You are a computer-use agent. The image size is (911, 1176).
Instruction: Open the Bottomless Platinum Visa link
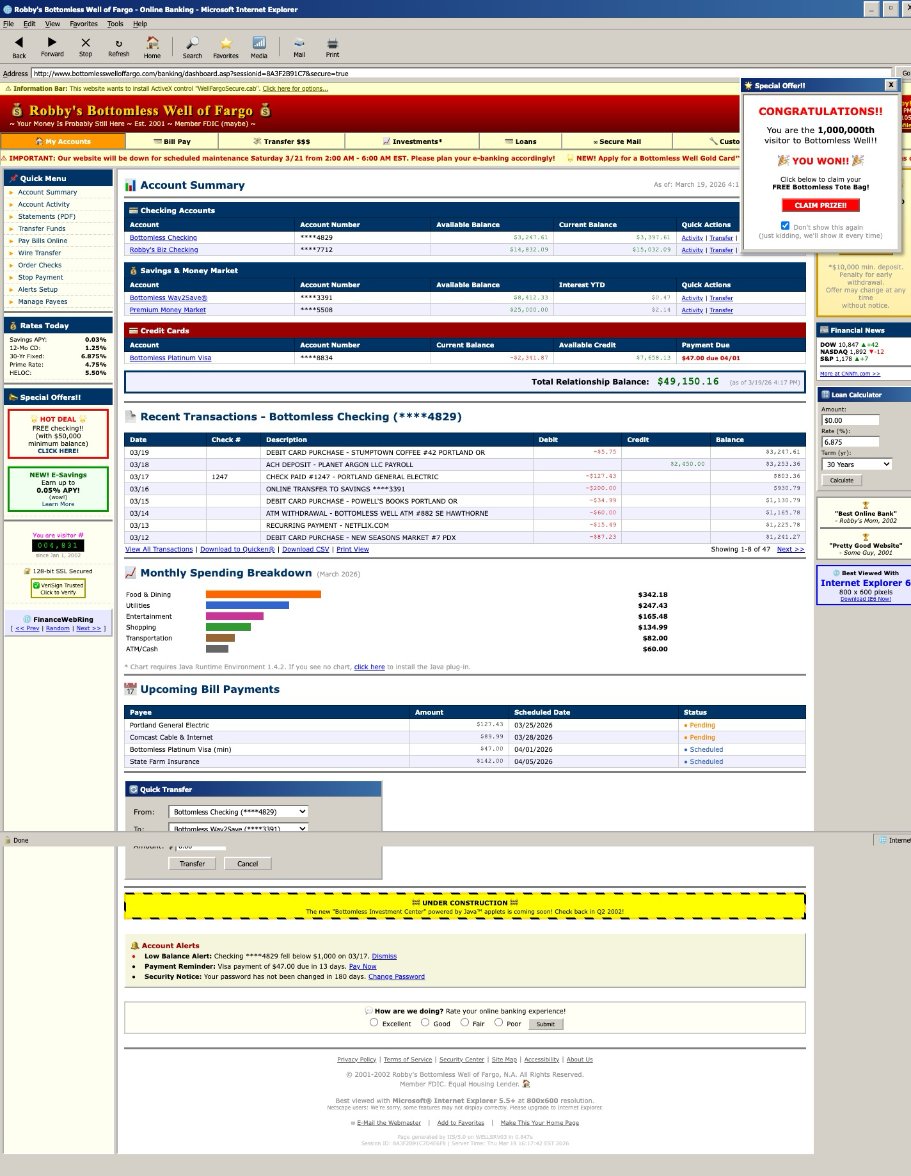[170, 358]
